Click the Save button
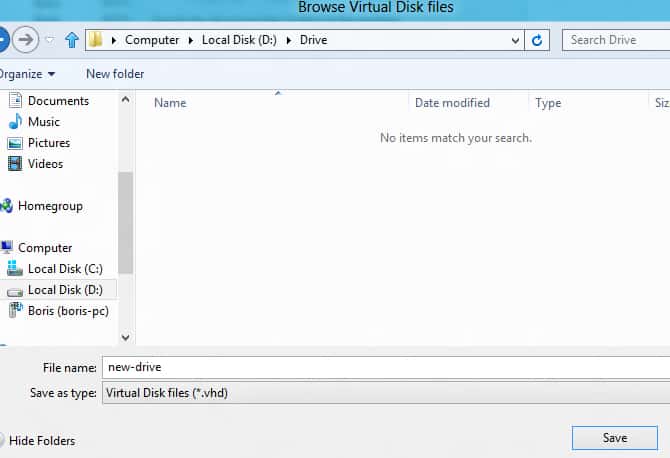This screenshot has height=458, width=670. pos(614,438)
